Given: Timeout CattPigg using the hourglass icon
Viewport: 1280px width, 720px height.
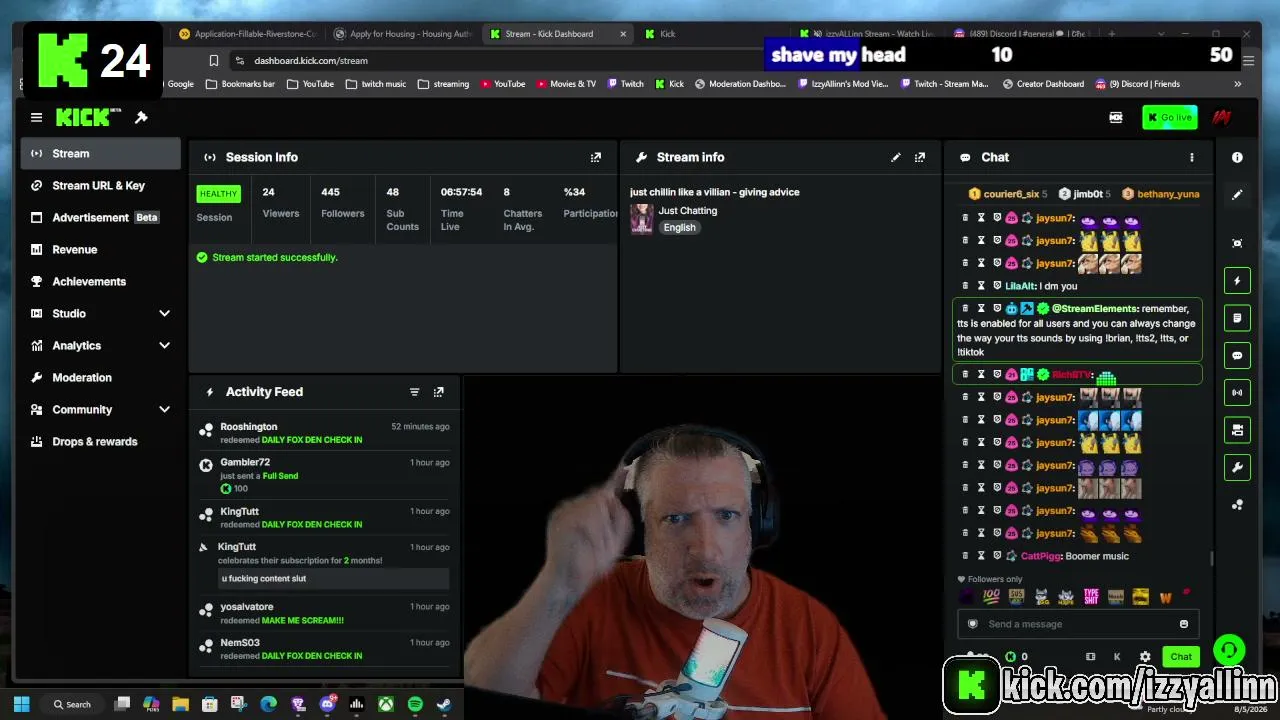Looking at the screenshot, I should point(981,556).
